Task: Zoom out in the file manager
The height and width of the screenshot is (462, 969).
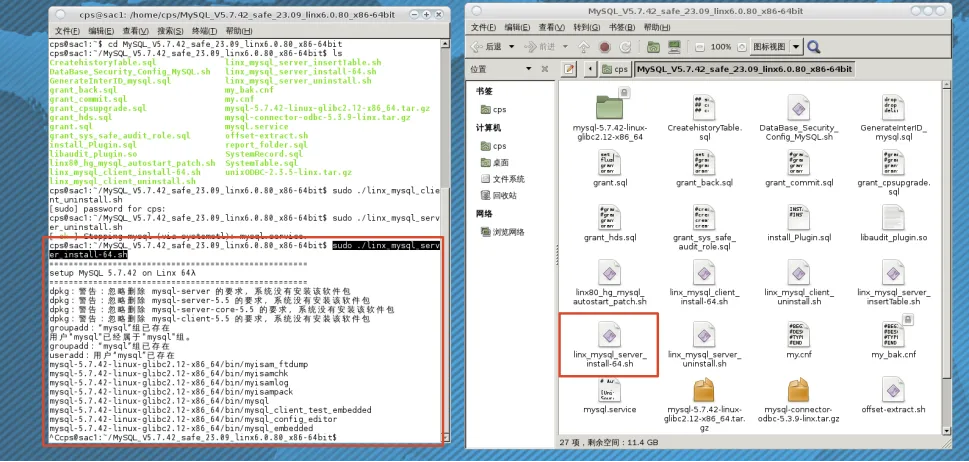Action: pos(699,47)
